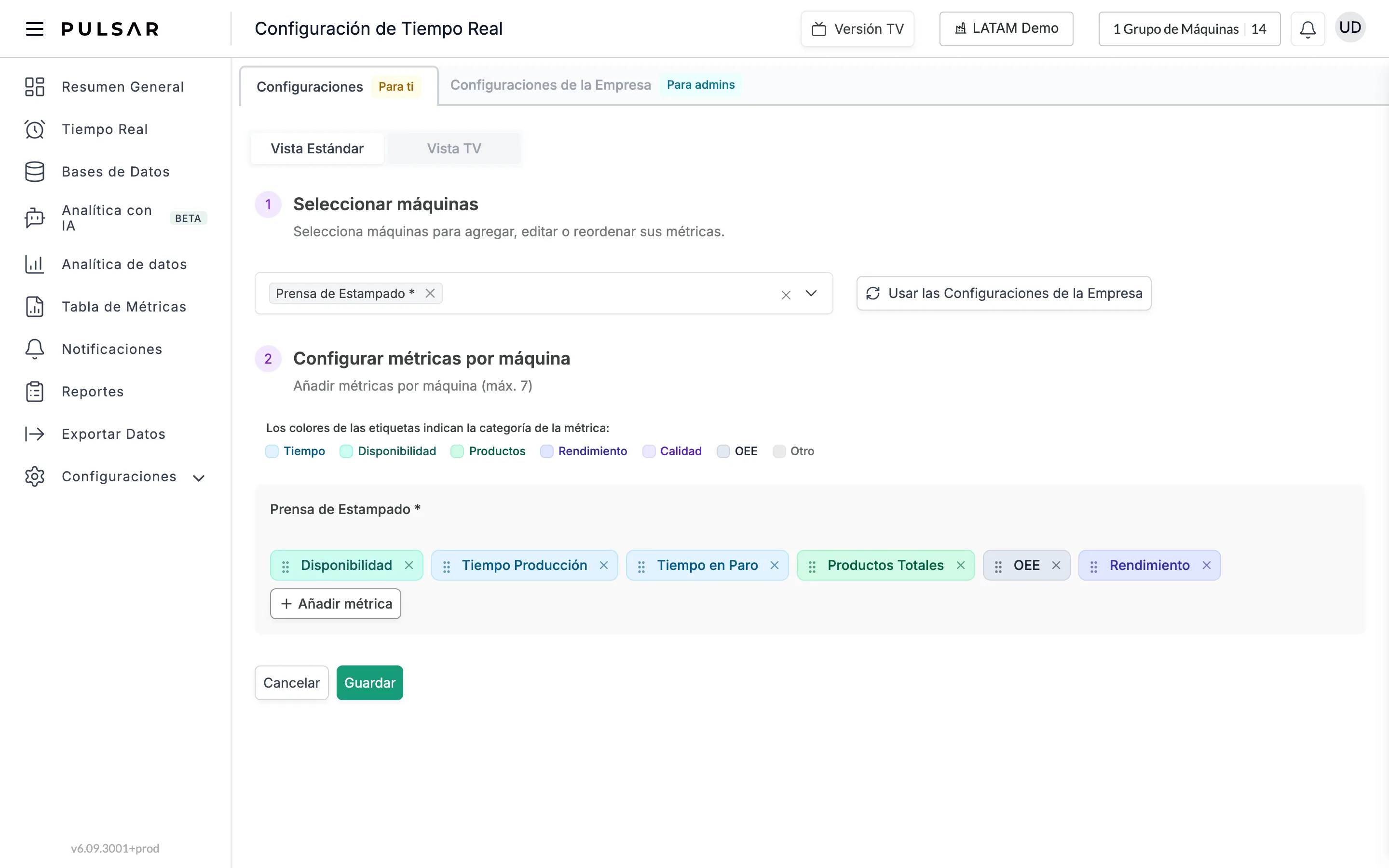The width and height of the screenshot is (1389, 868).
Task: Open the hamburger menu icon
Action: tap(34, 29)
